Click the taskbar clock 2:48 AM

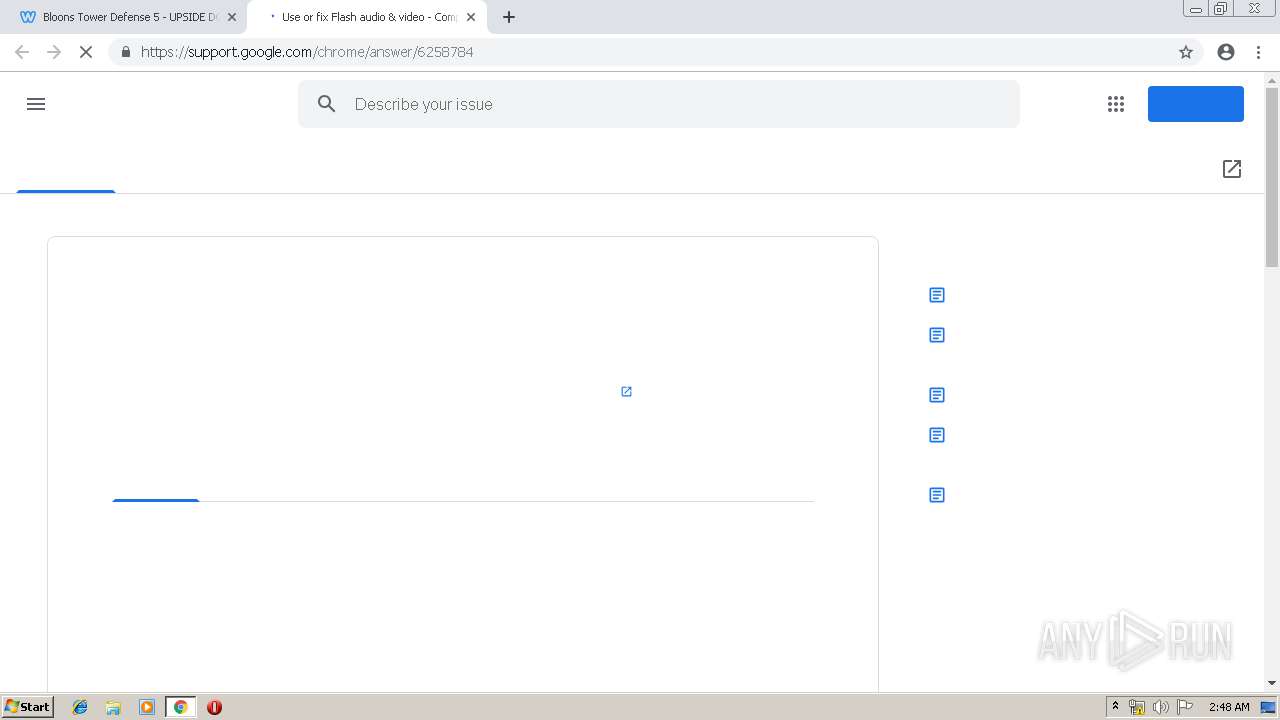click(1229, 707)
